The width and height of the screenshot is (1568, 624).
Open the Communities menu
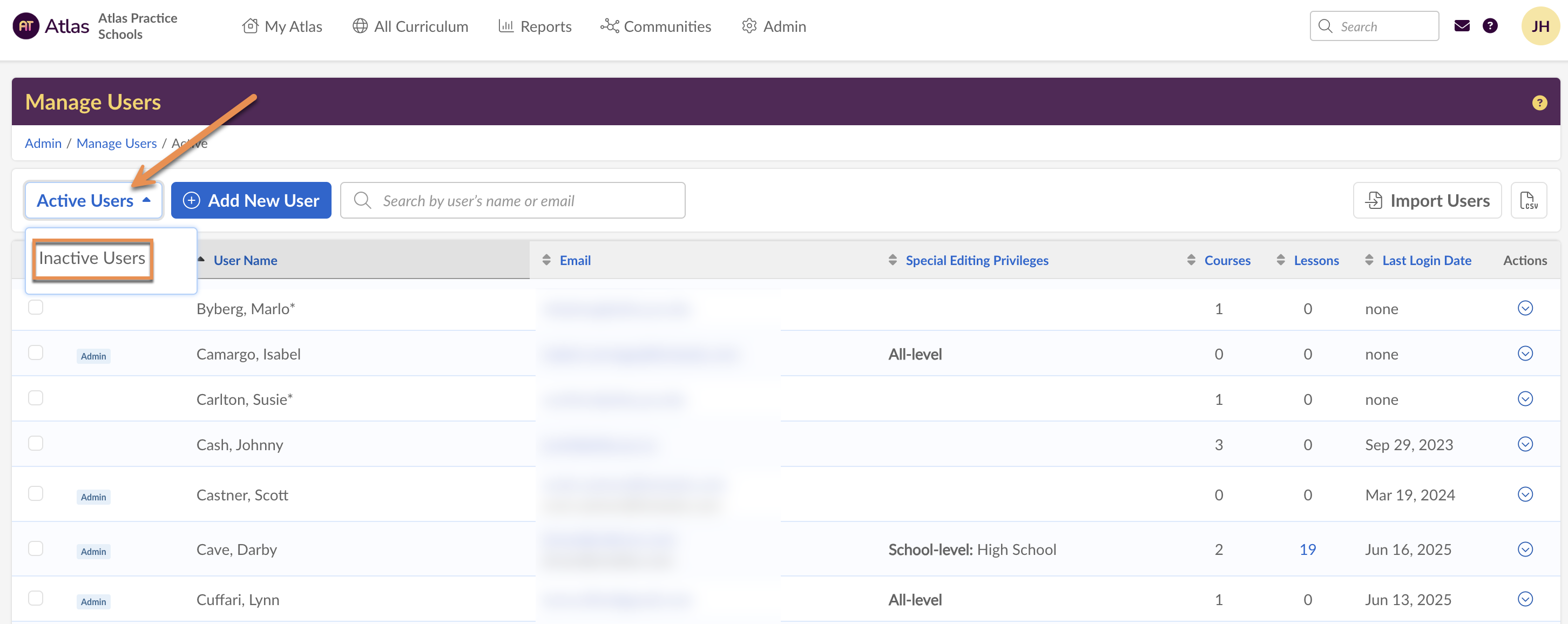[x=655, y=26]
